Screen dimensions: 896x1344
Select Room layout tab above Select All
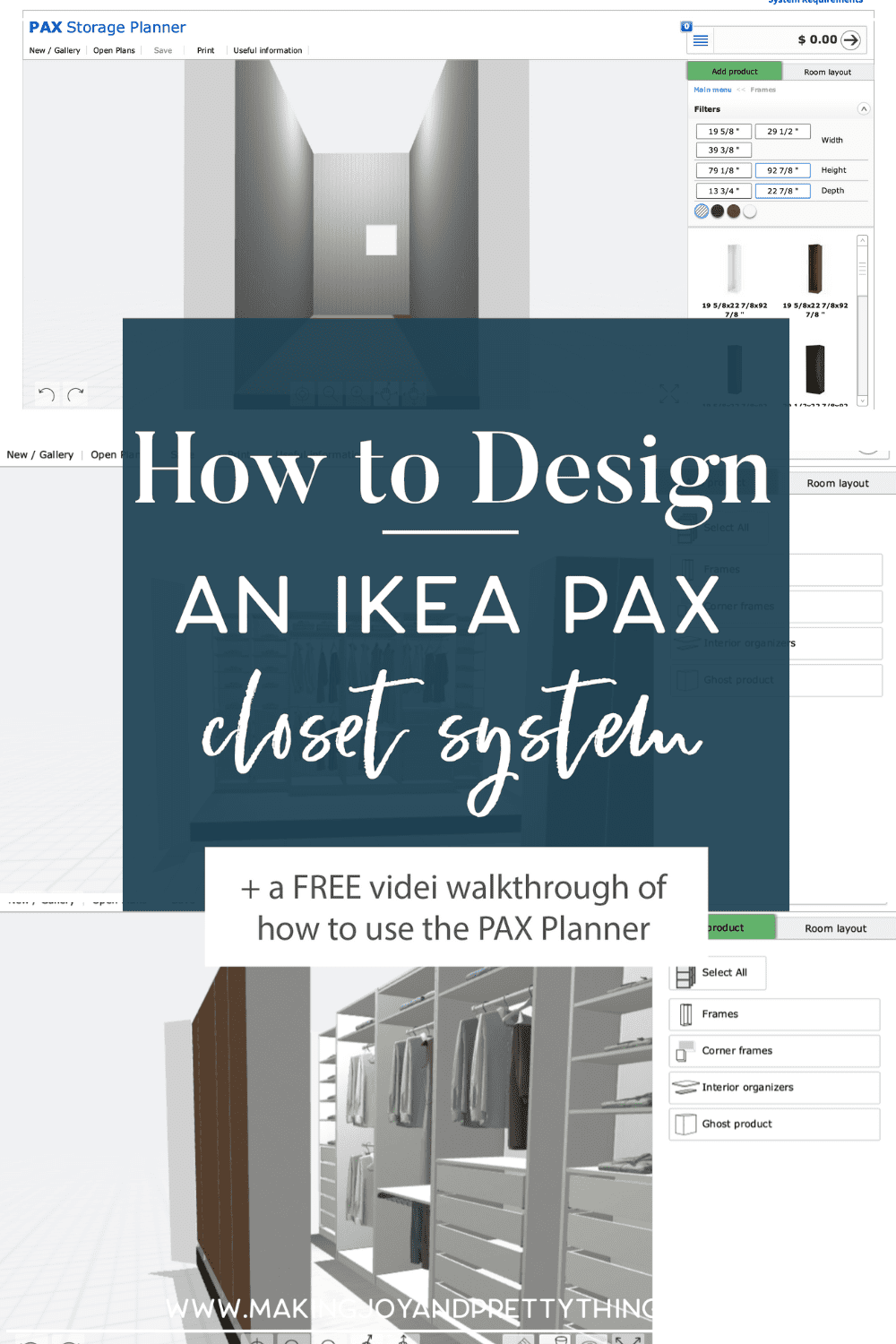(835, 928)
